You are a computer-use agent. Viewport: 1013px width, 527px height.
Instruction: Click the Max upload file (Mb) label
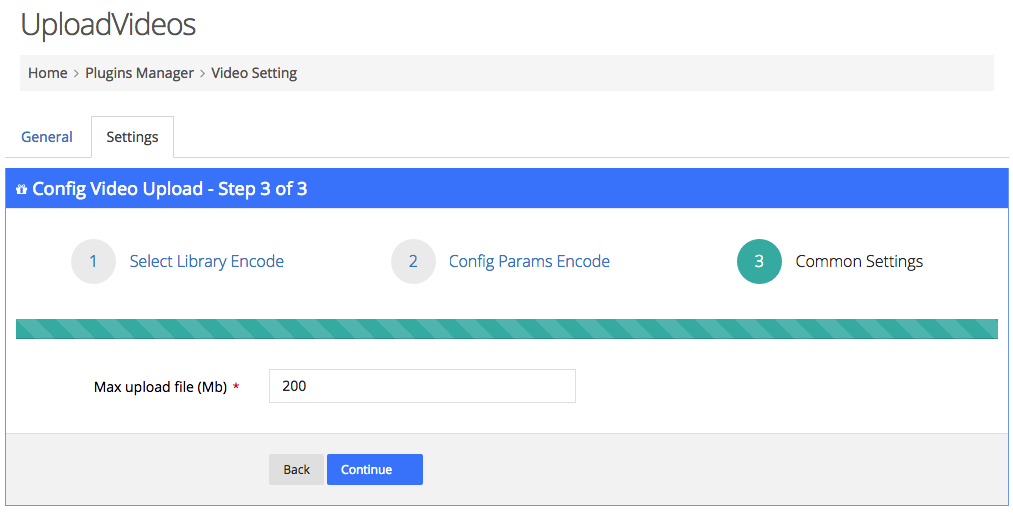(x=160, y=387)
